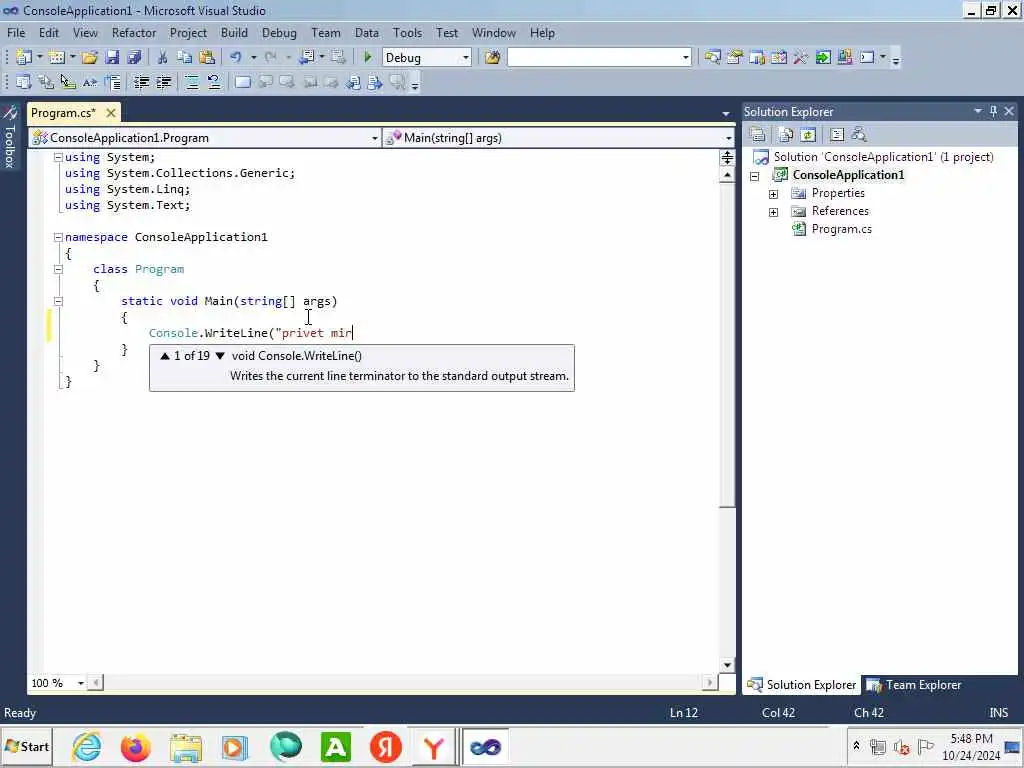Click the Open File folder icon
The height and width of the screenshot is (768, 1024).
click(x=89, y=57)
